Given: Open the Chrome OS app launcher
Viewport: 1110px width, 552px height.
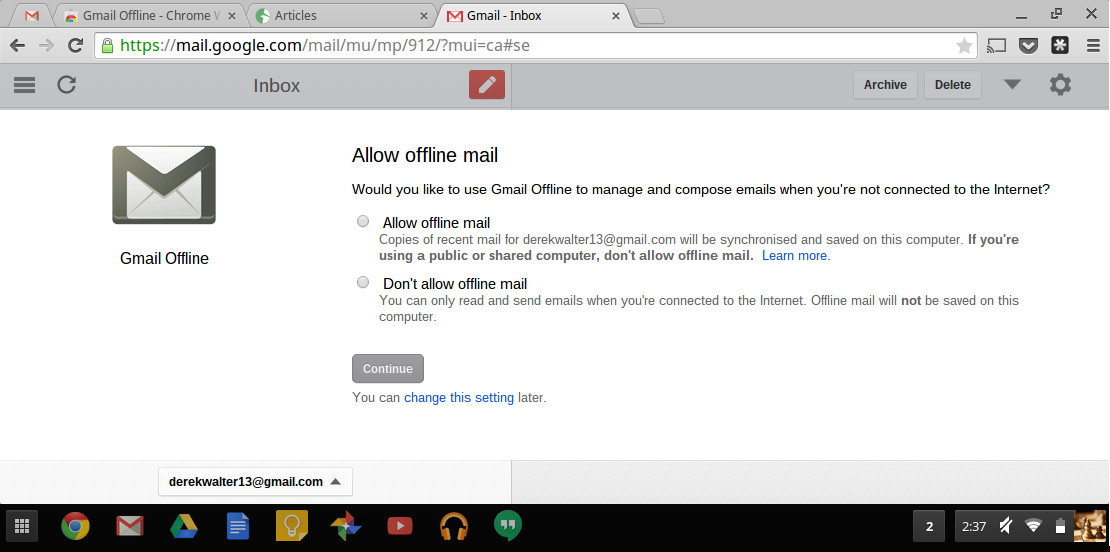Looking at the screenshot, I should coord(22,525).
